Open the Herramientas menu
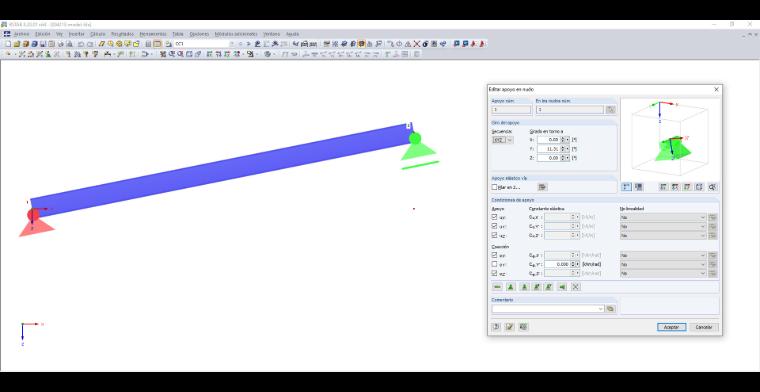This screenshot has height=392, width=760. 153,34
